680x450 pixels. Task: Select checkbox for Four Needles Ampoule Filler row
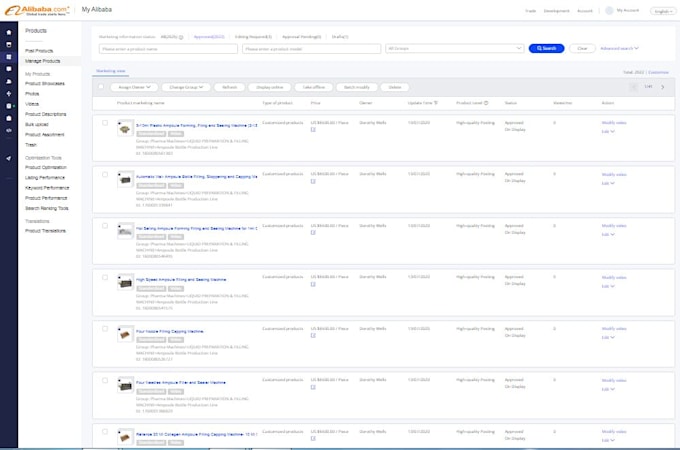click(105, 381)
